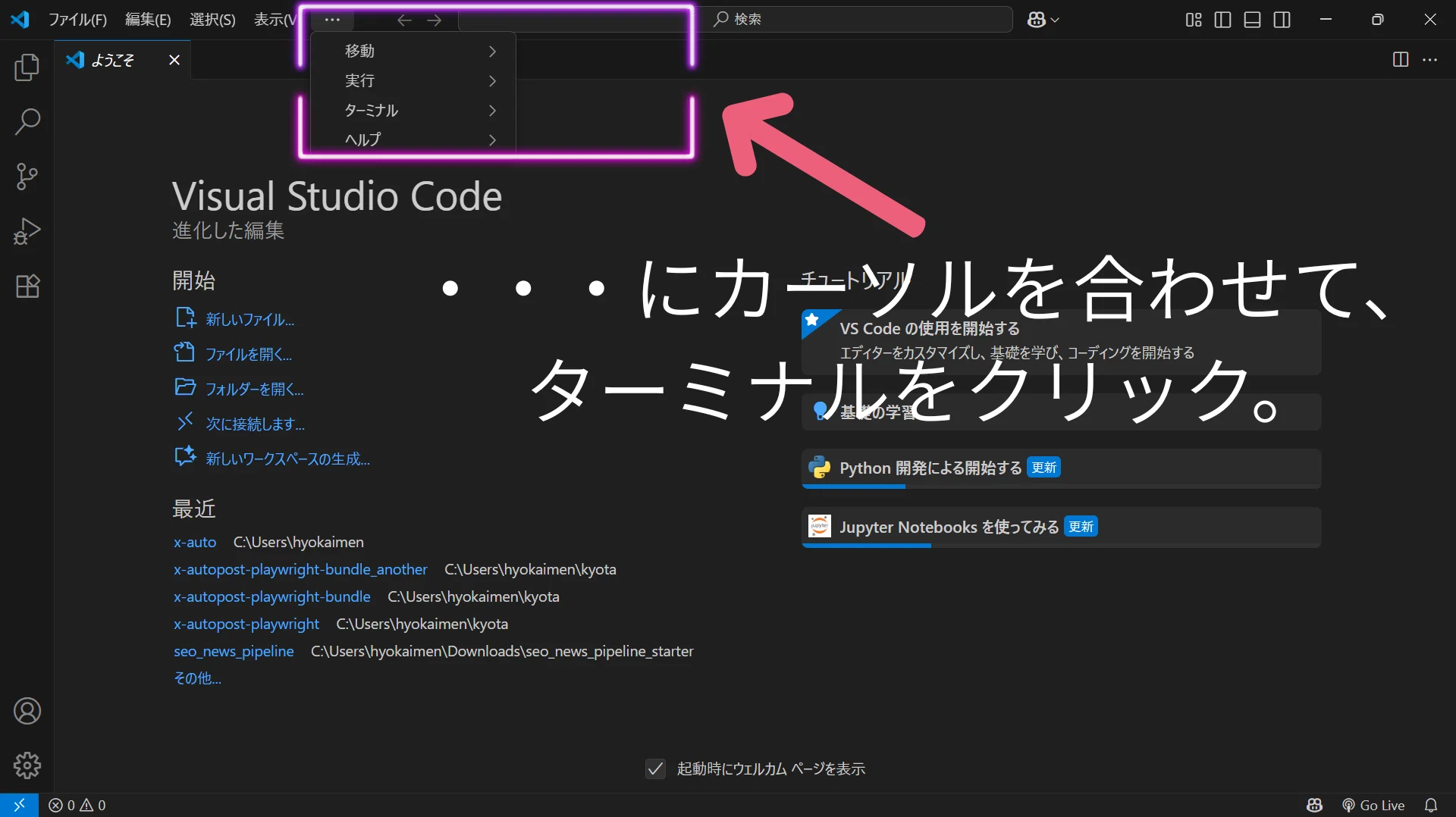
Task: Open VS Code の使用を開始する walkthrough
Action: pos(1061,342)
